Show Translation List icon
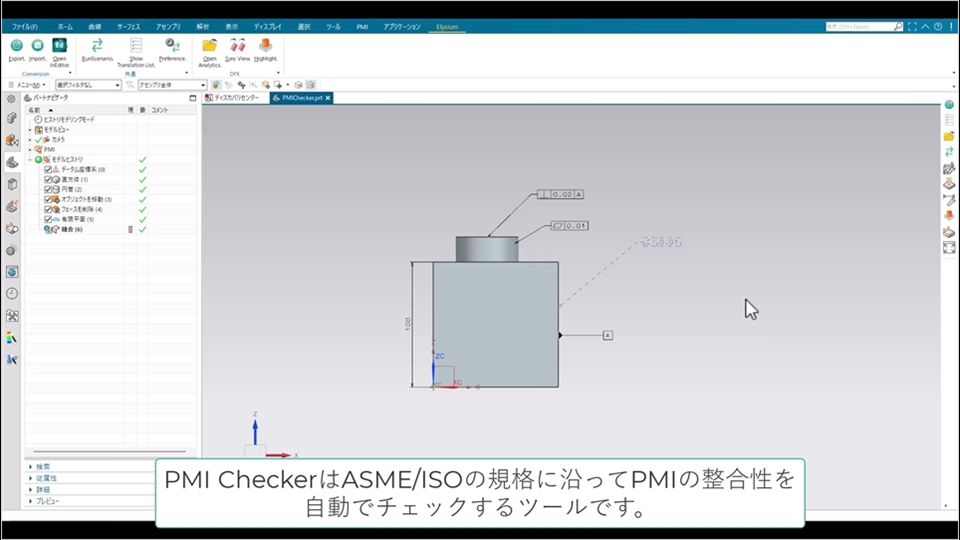This screenshot has height=540, width=960. (x=136, y=46)
